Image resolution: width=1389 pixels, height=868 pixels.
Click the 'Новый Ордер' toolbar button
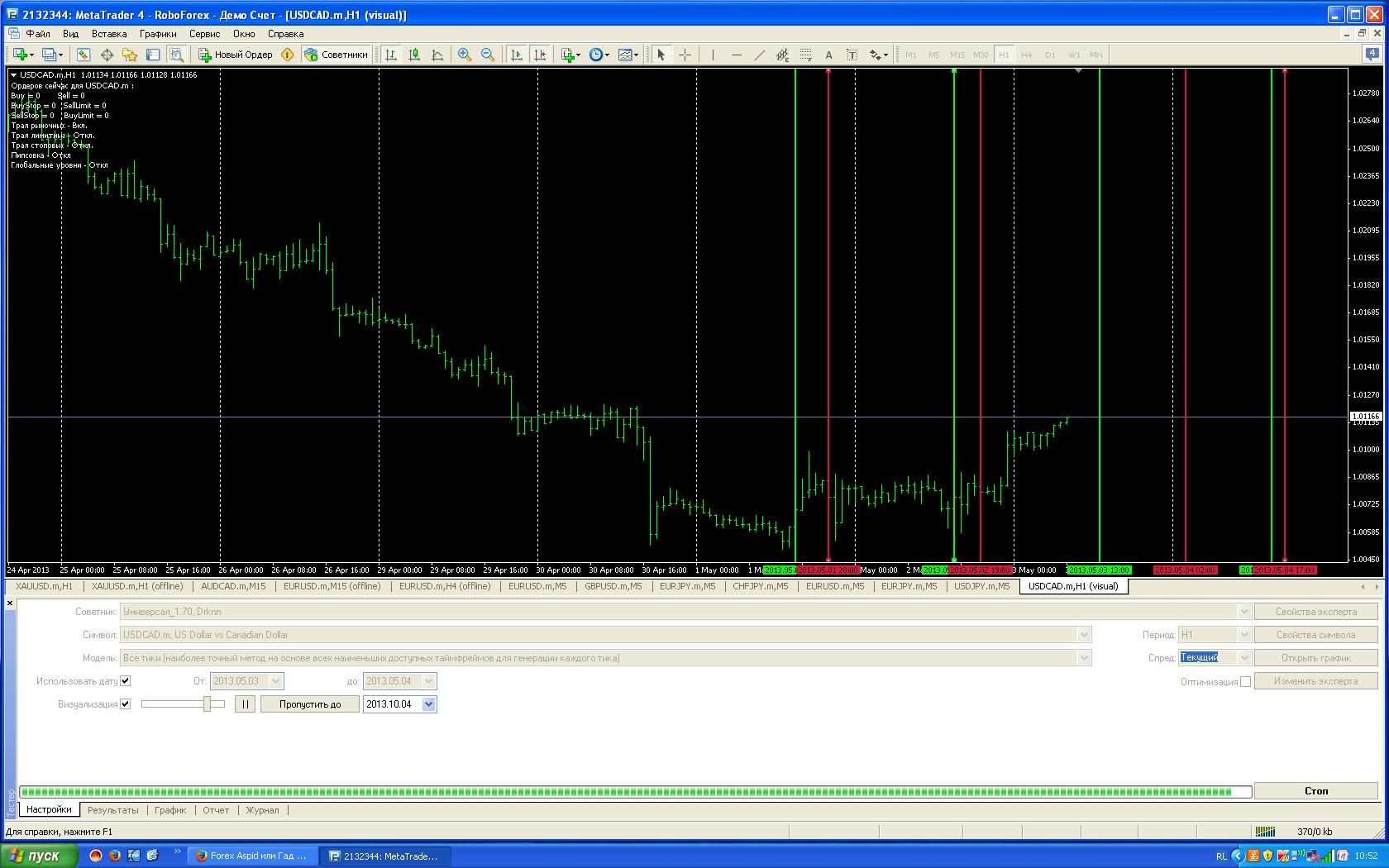(236, 55)
